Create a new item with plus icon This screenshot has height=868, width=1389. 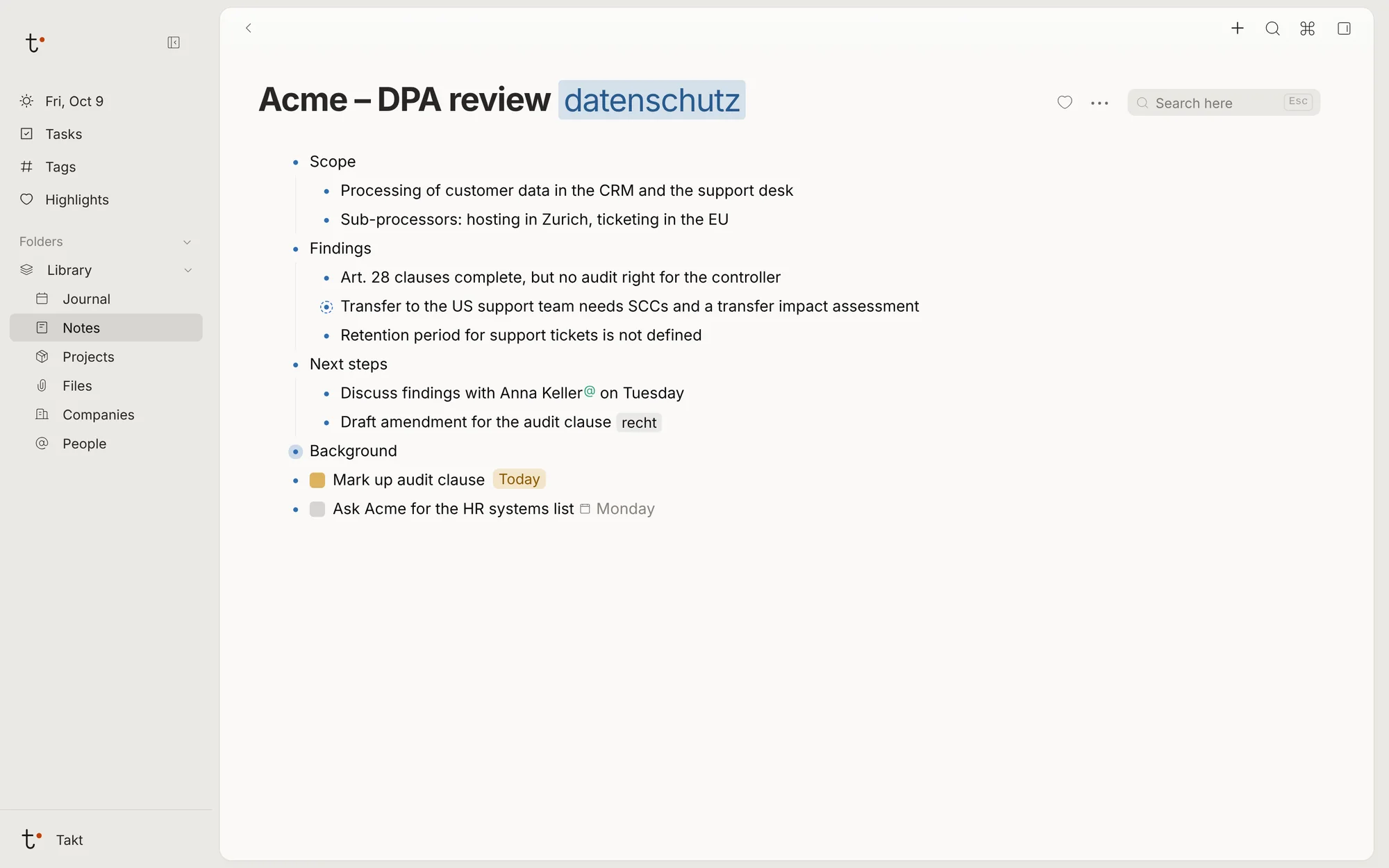point(1237,28)
